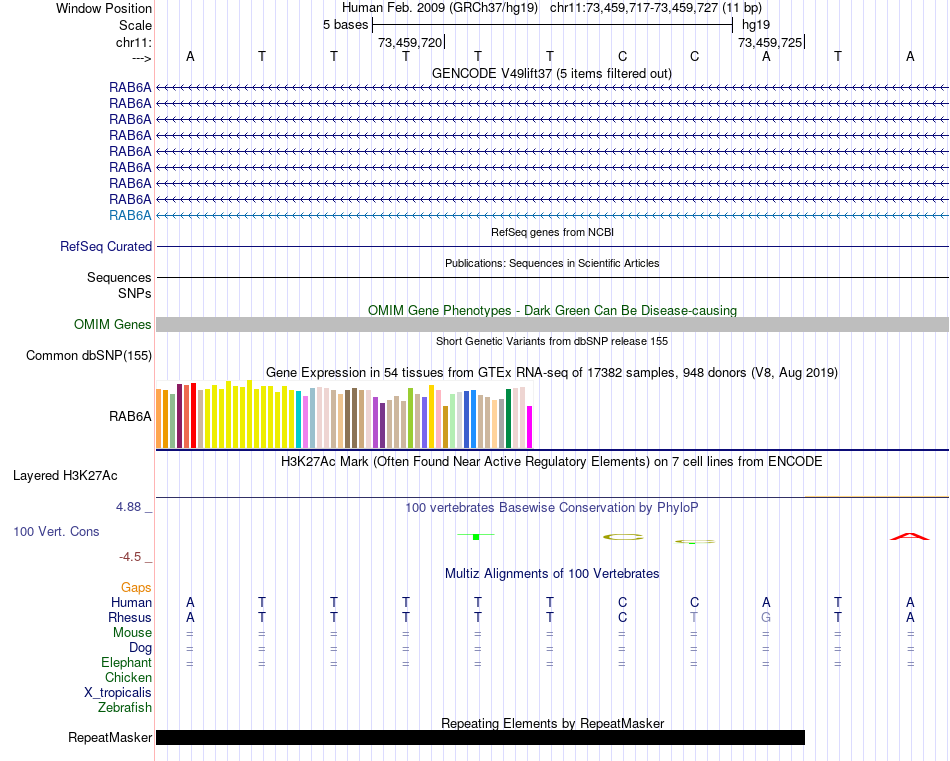Click 'Human Feb. 2009 (GRCh37/hg19)' assembly text
950x761 pixels.
(x=440, y=8)
